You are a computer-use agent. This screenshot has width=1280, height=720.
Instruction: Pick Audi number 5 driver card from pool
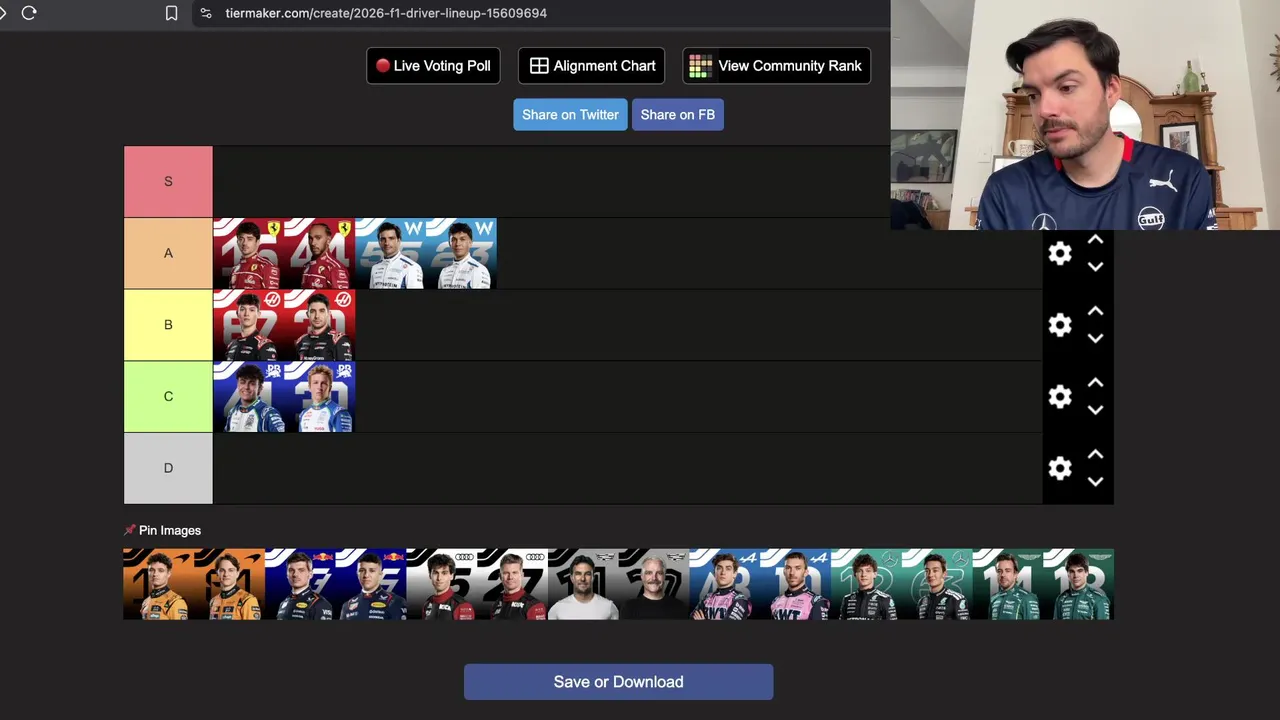click(441, 584)
